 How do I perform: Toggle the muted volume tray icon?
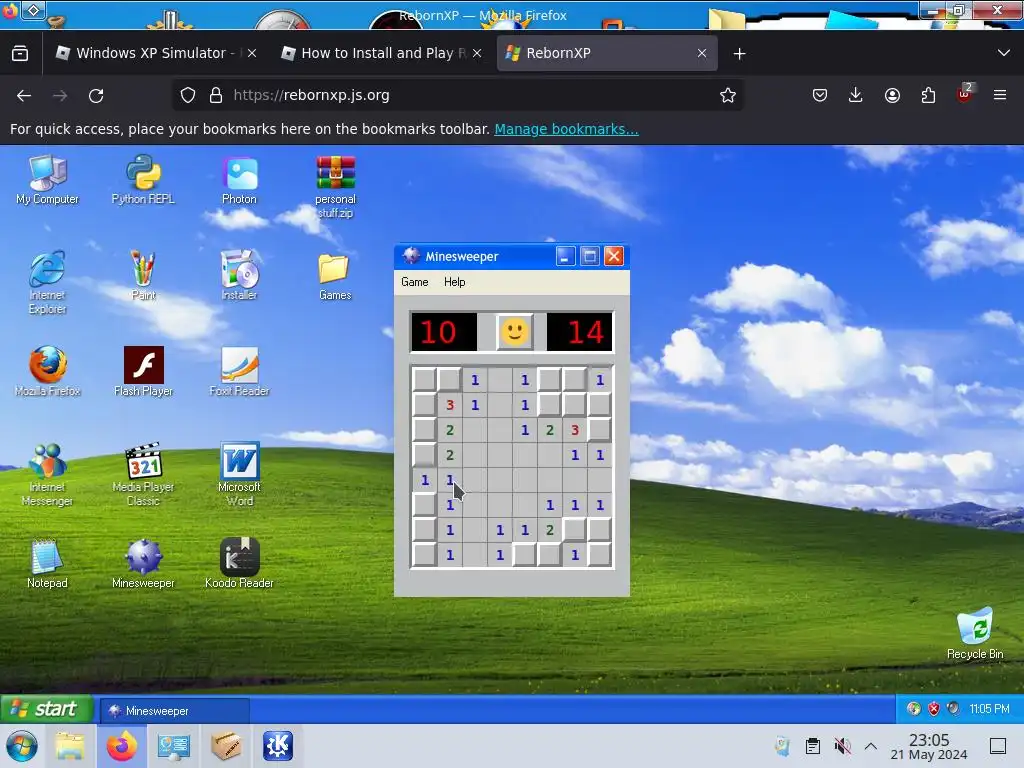[x=842, y=746]
